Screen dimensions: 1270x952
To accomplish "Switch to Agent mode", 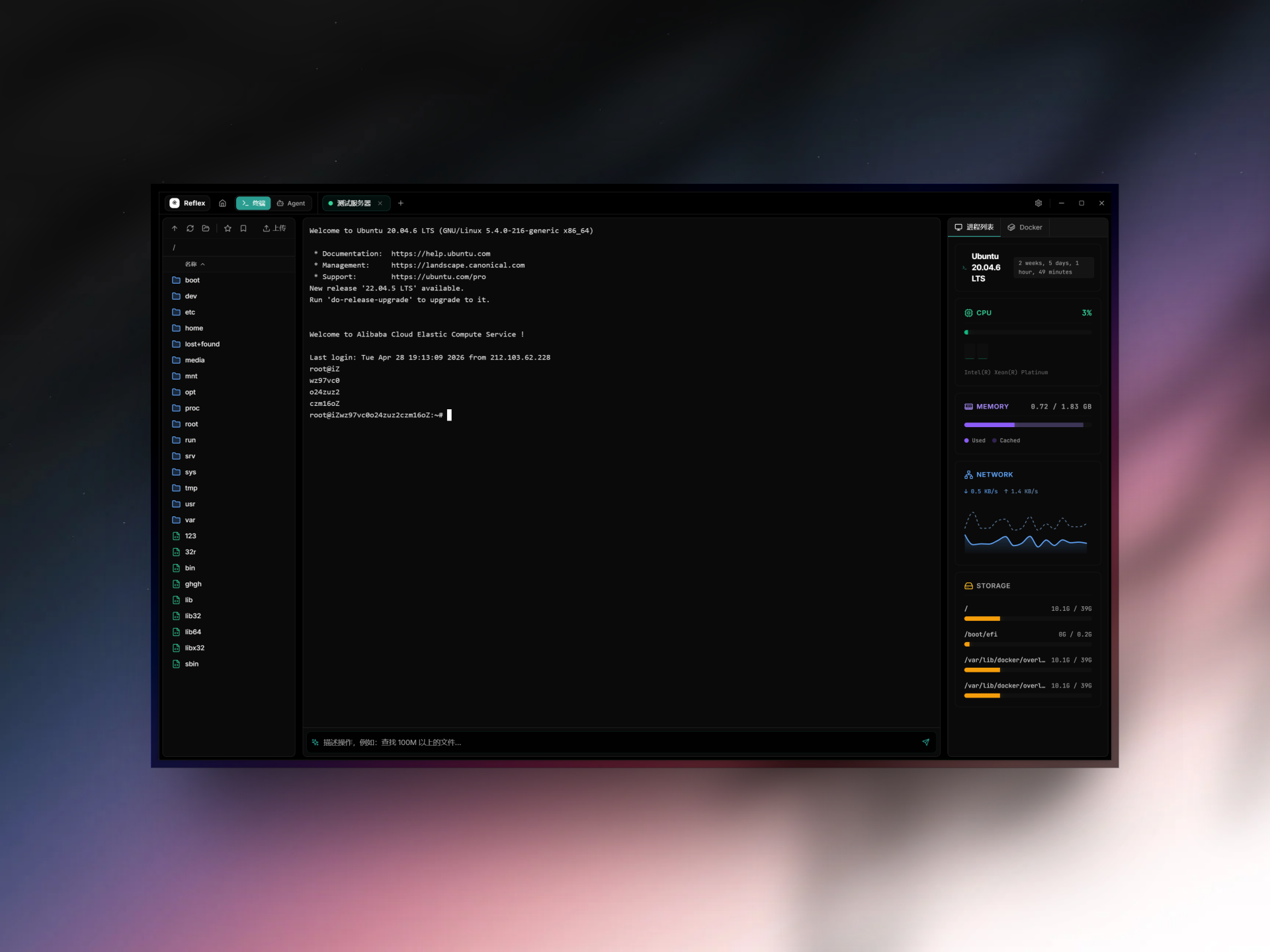I will 291,203.
